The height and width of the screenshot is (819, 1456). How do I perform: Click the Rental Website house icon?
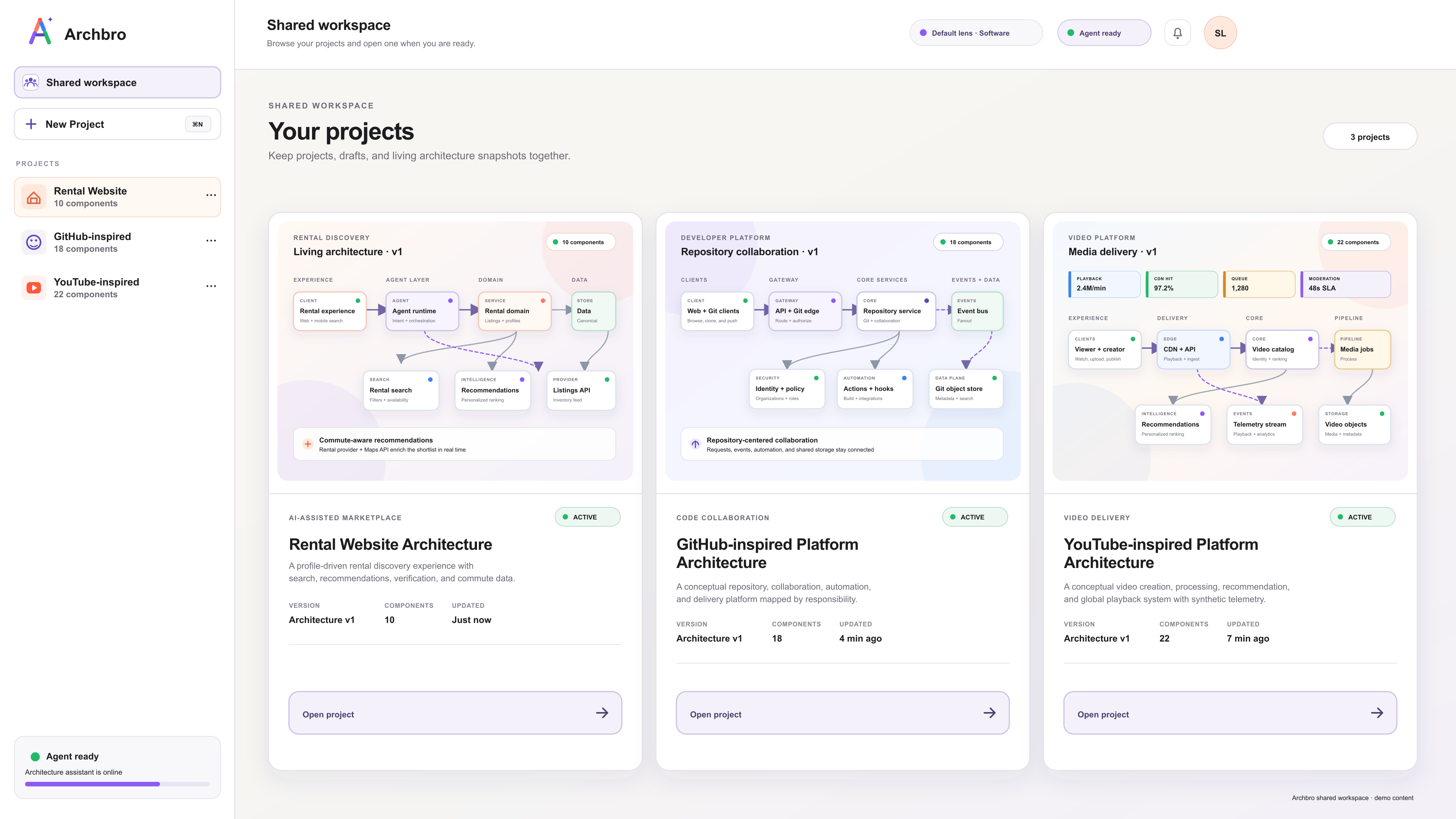(x=34, y=197)
